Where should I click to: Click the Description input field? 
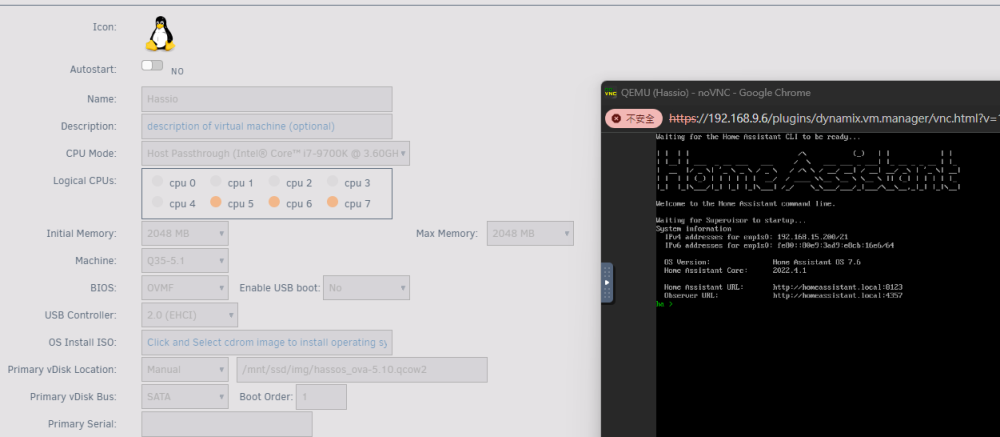(x=267, y=126)
